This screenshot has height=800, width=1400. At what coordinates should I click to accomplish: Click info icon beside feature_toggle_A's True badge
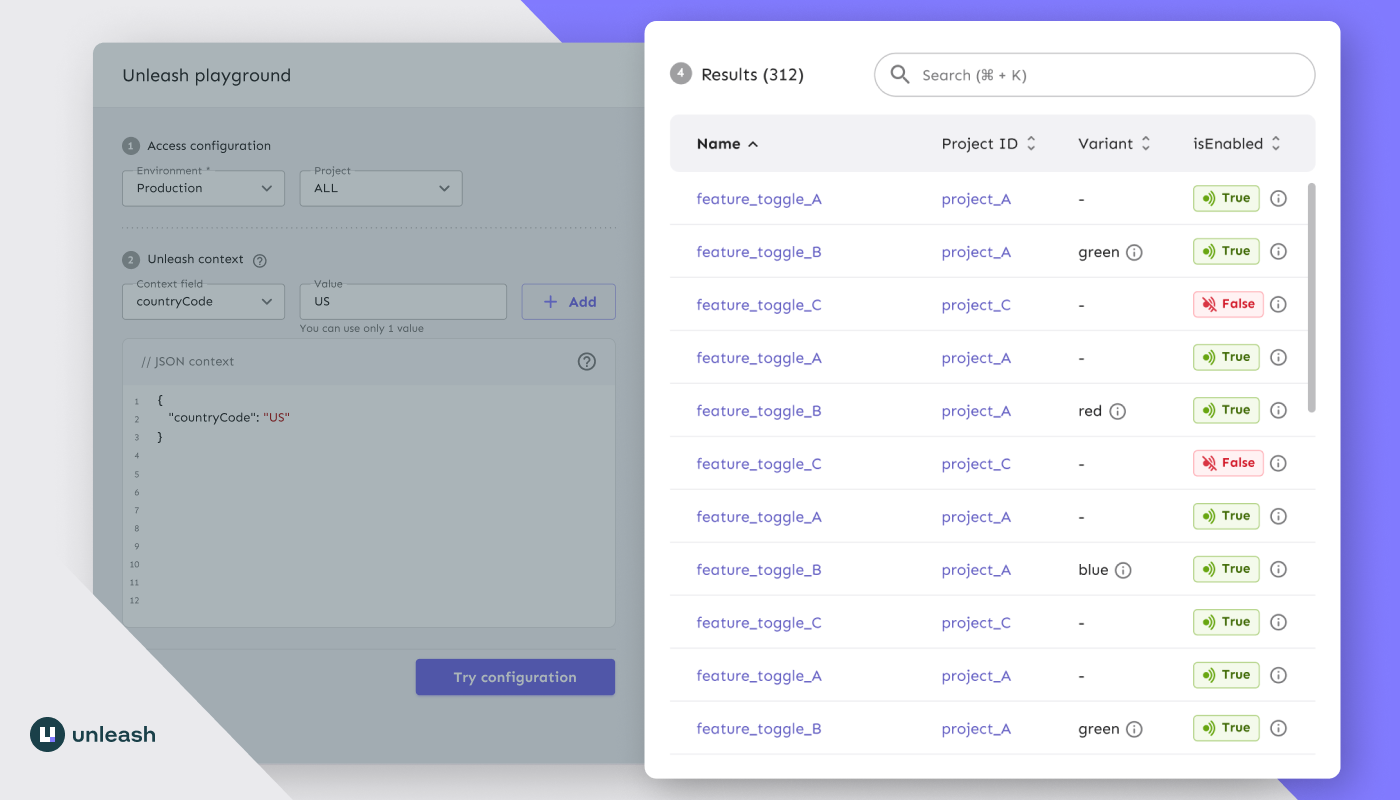[x=1278, y=198]
